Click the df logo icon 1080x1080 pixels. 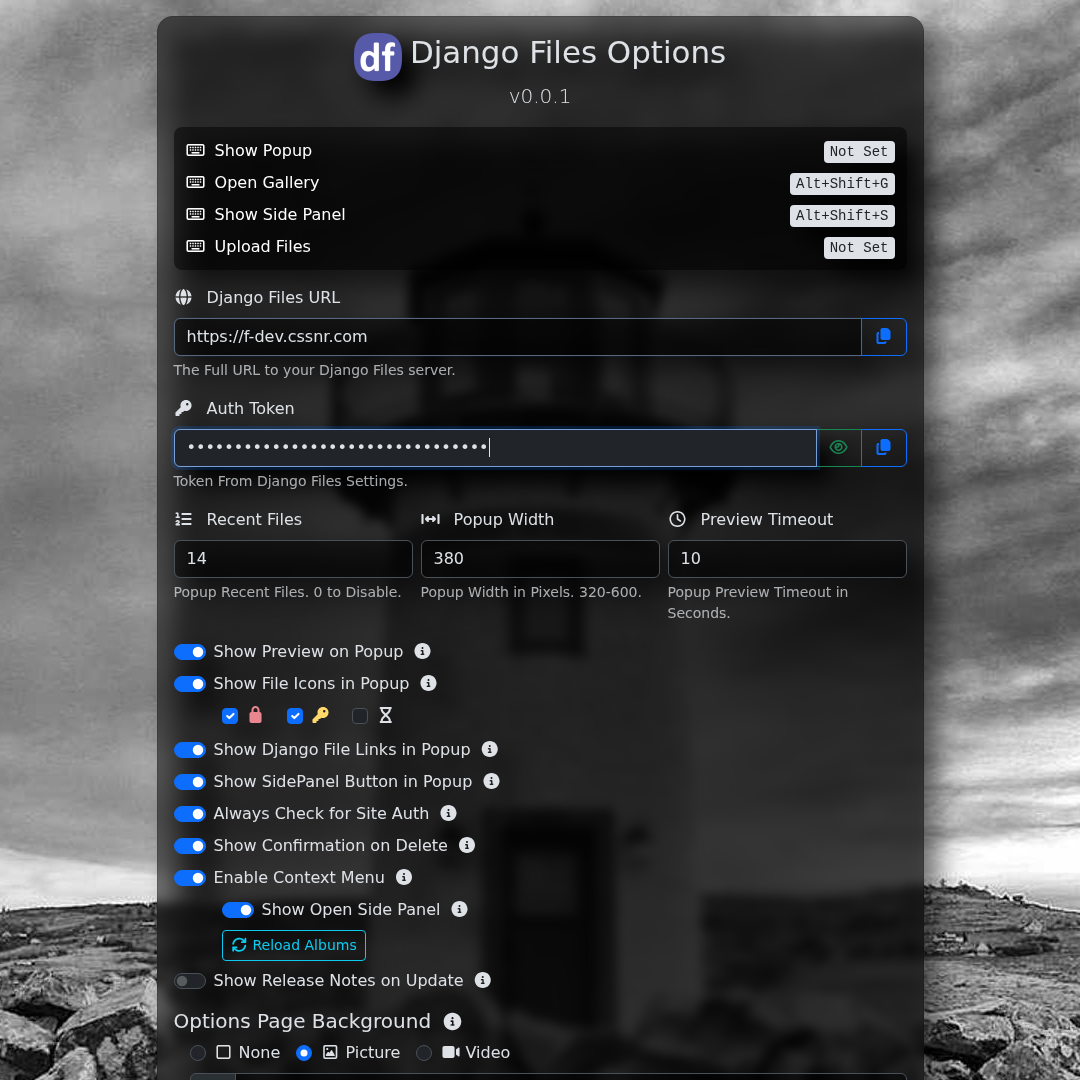pos(378,57)
